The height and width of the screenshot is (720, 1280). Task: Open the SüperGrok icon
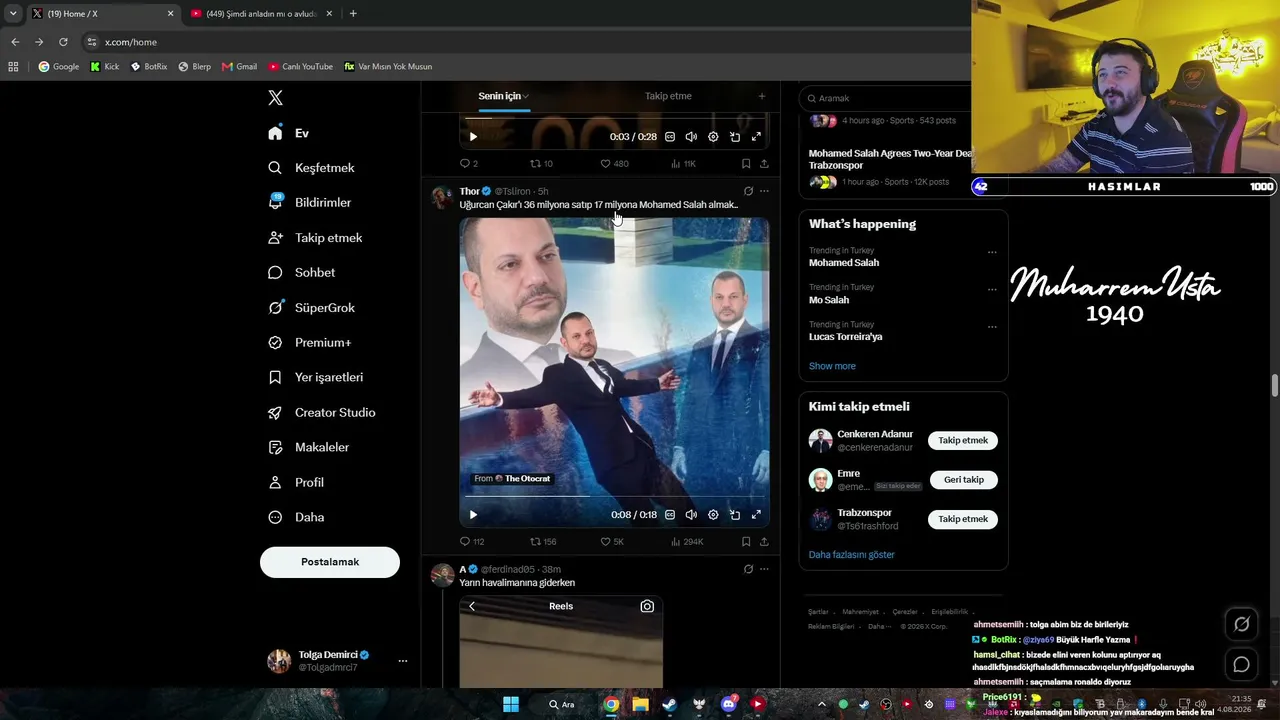[x=275, y=308]
